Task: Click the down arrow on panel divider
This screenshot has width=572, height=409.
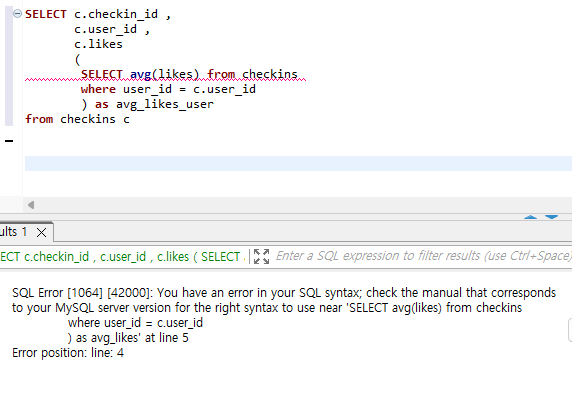Action: click(x=552, y=217)
